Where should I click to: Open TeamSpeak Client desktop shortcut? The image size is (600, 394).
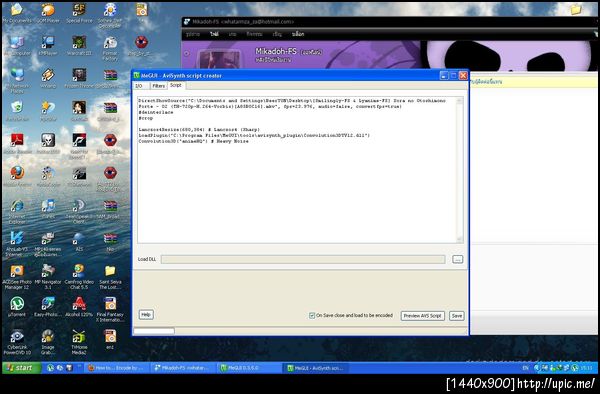(79, 206)
